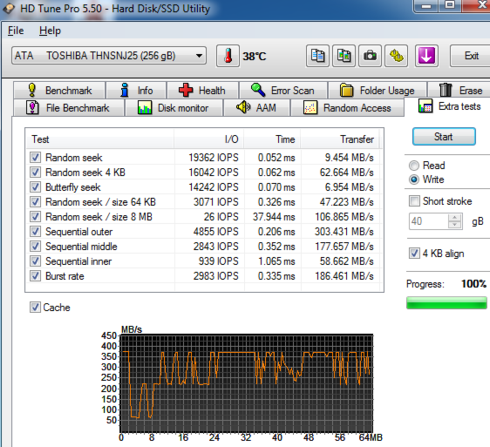Click the Transfer column header
Viewport: 490px width, 447px height.
click(340, 139)
